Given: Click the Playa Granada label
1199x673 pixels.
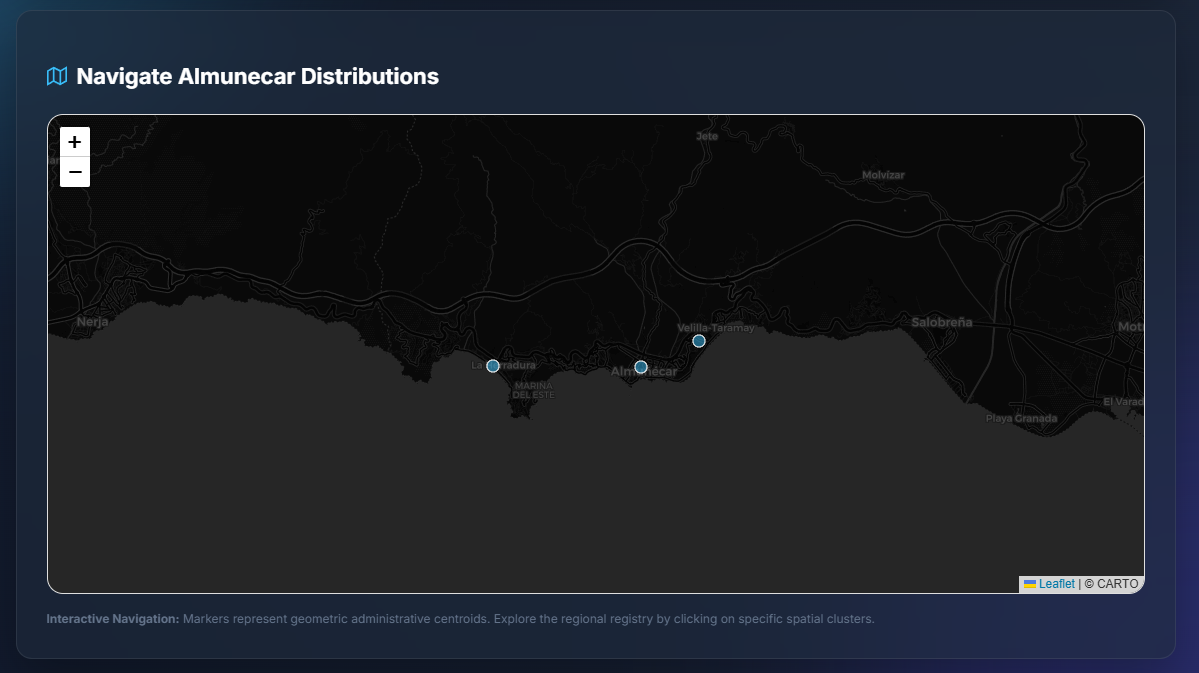Looking at the screenshot, I should (1021, 418).
